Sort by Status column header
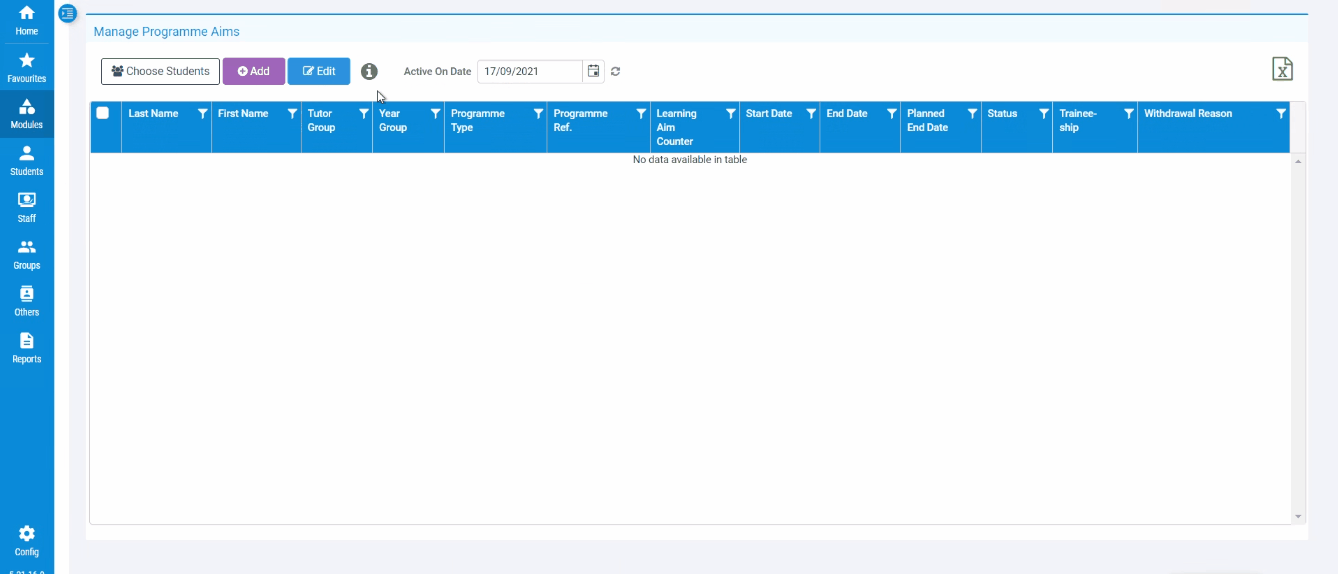 point(1002,114)
